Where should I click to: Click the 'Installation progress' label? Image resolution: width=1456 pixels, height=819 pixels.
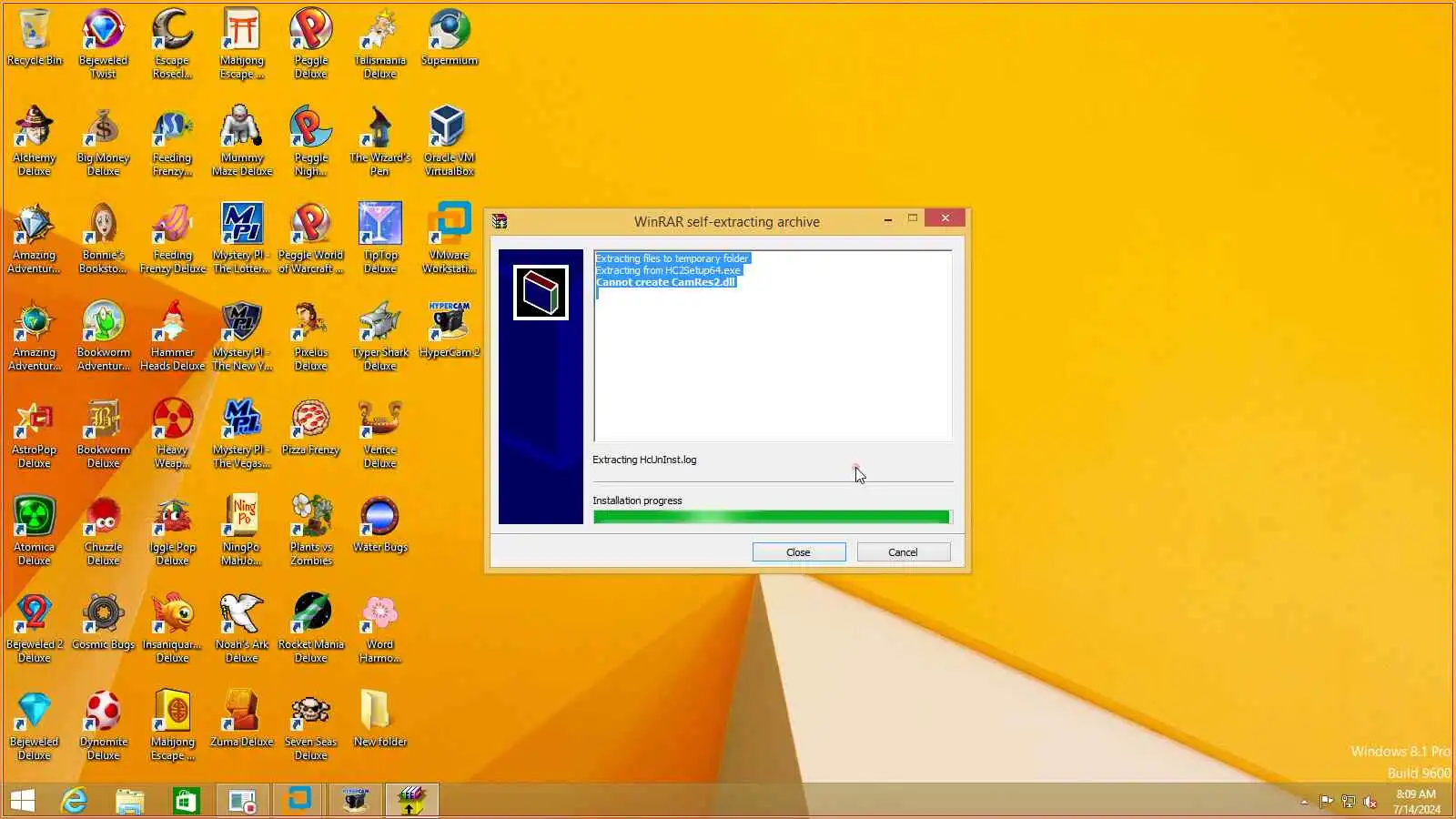637,500
